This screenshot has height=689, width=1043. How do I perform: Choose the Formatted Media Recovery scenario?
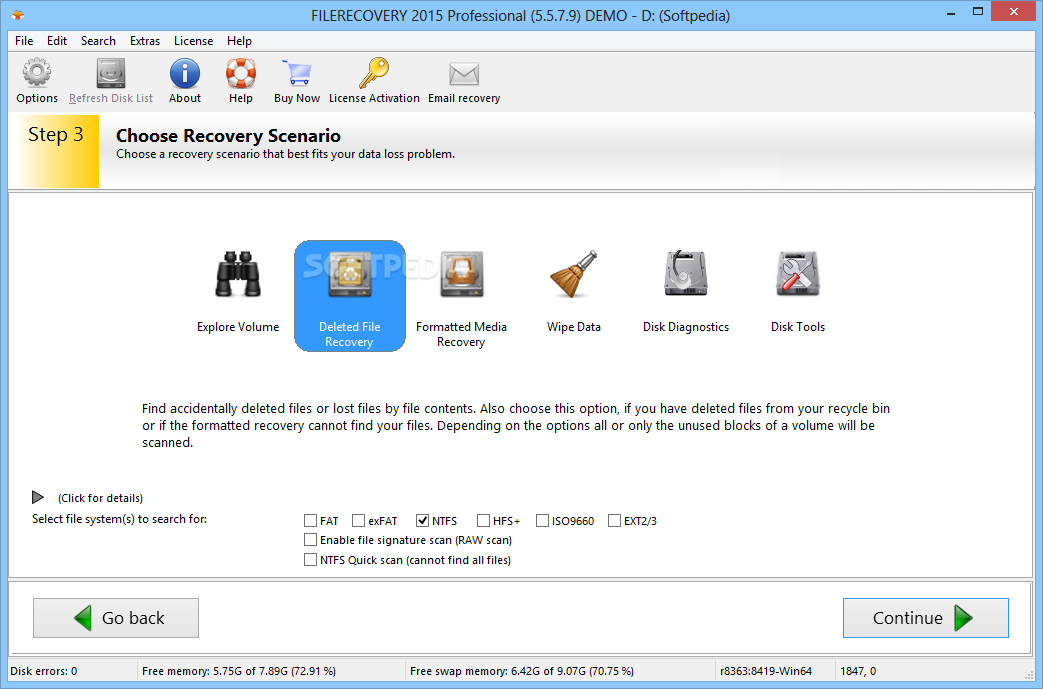click(x=461, y=299)
